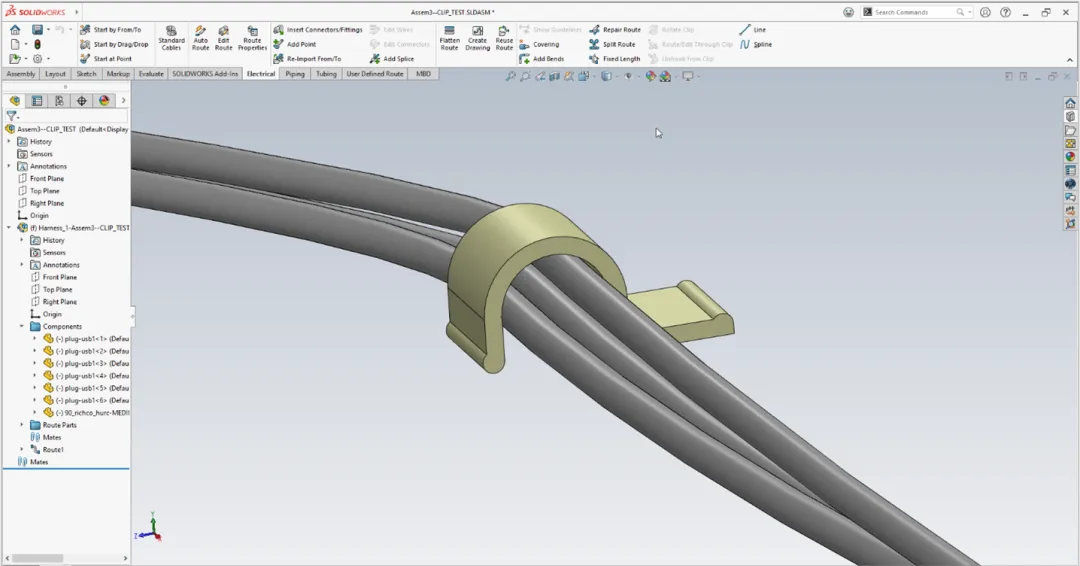Click Fixed Length
Screen dimensions: 1080x566
click(x=614, y=59)
